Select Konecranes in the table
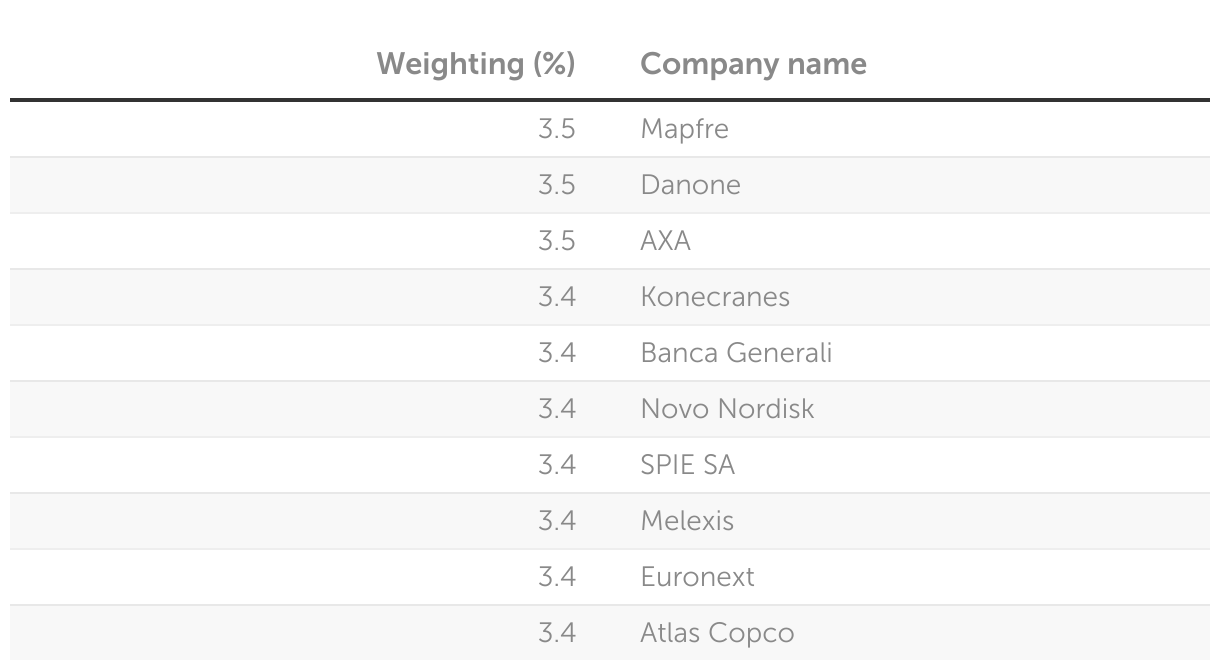Image resolution: width=1220 pixels, height=670 pixels. pyautogui.click(x=715, y=297)
